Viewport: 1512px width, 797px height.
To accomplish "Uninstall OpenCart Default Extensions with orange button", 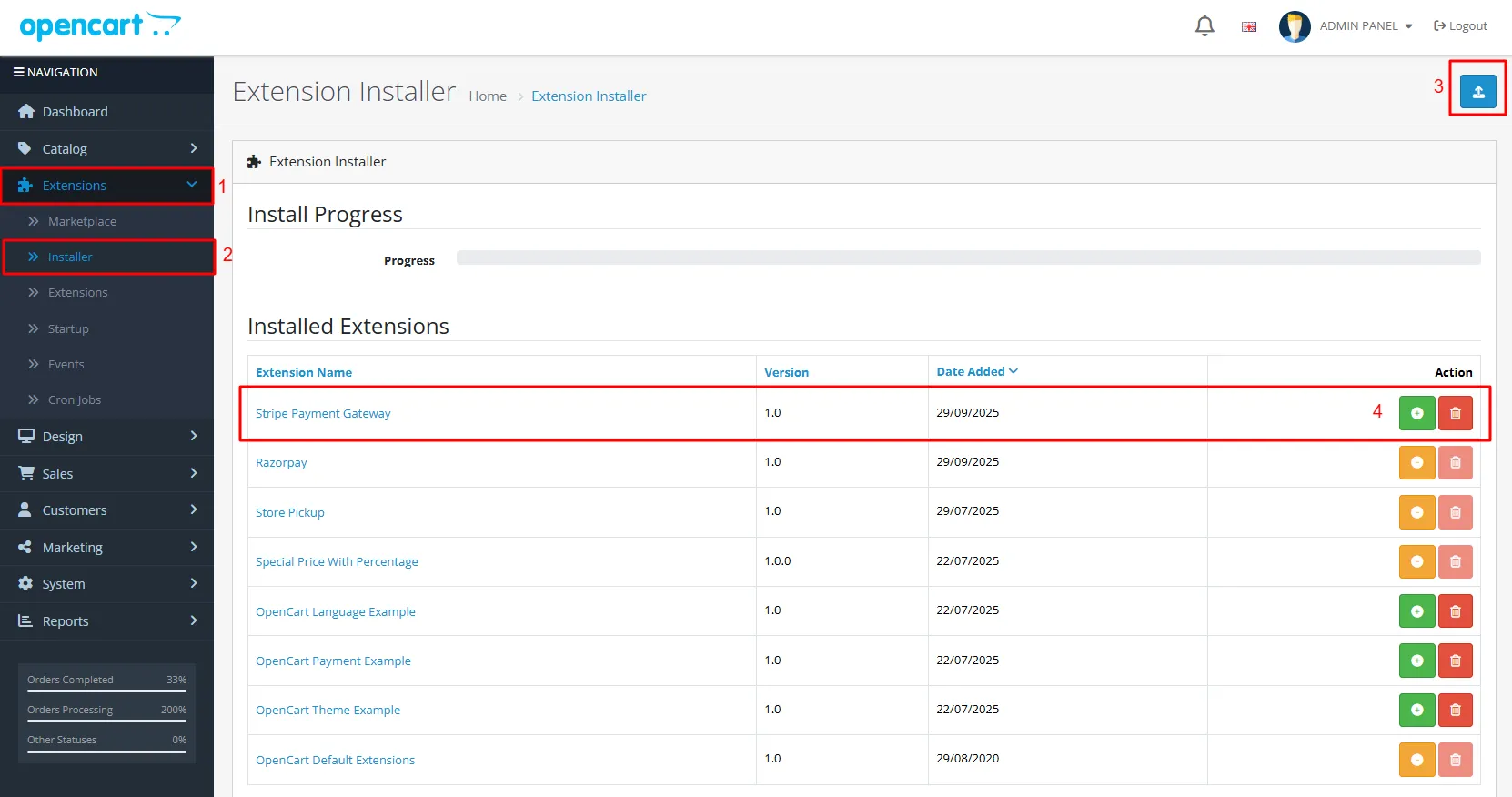I will coord(1416,760).
